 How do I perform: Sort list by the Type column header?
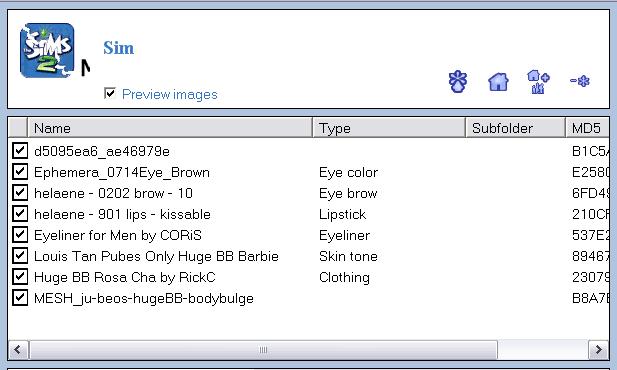click(x=389, y=128)
